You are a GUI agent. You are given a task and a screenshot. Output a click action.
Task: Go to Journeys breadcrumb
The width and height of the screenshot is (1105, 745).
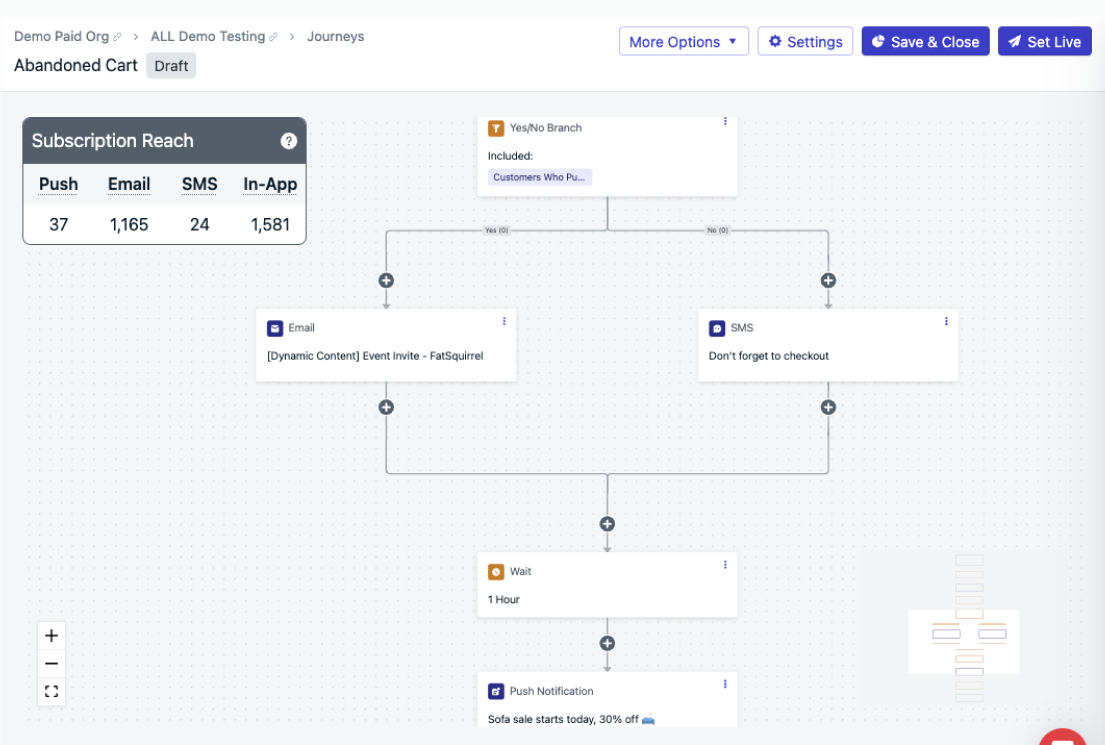click(x=335, y=36)
